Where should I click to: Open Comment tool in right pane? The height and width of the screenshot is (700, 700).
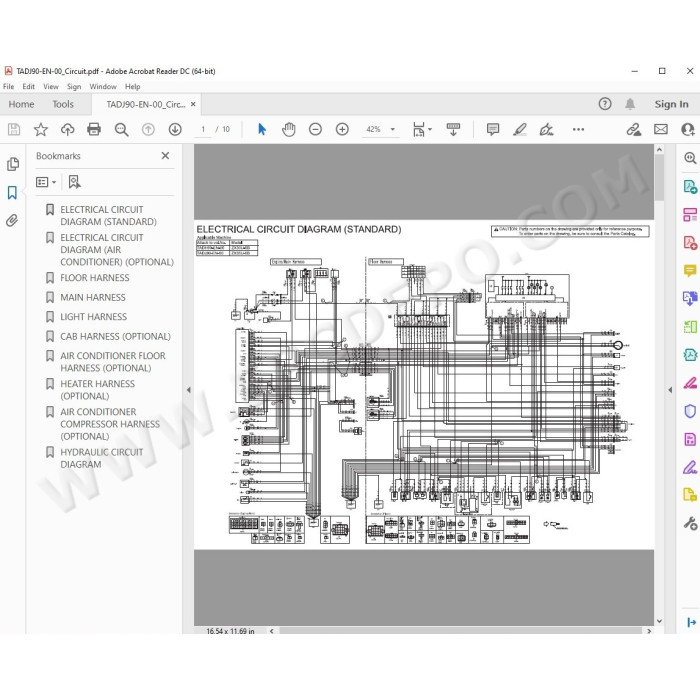tap(690, 271)
